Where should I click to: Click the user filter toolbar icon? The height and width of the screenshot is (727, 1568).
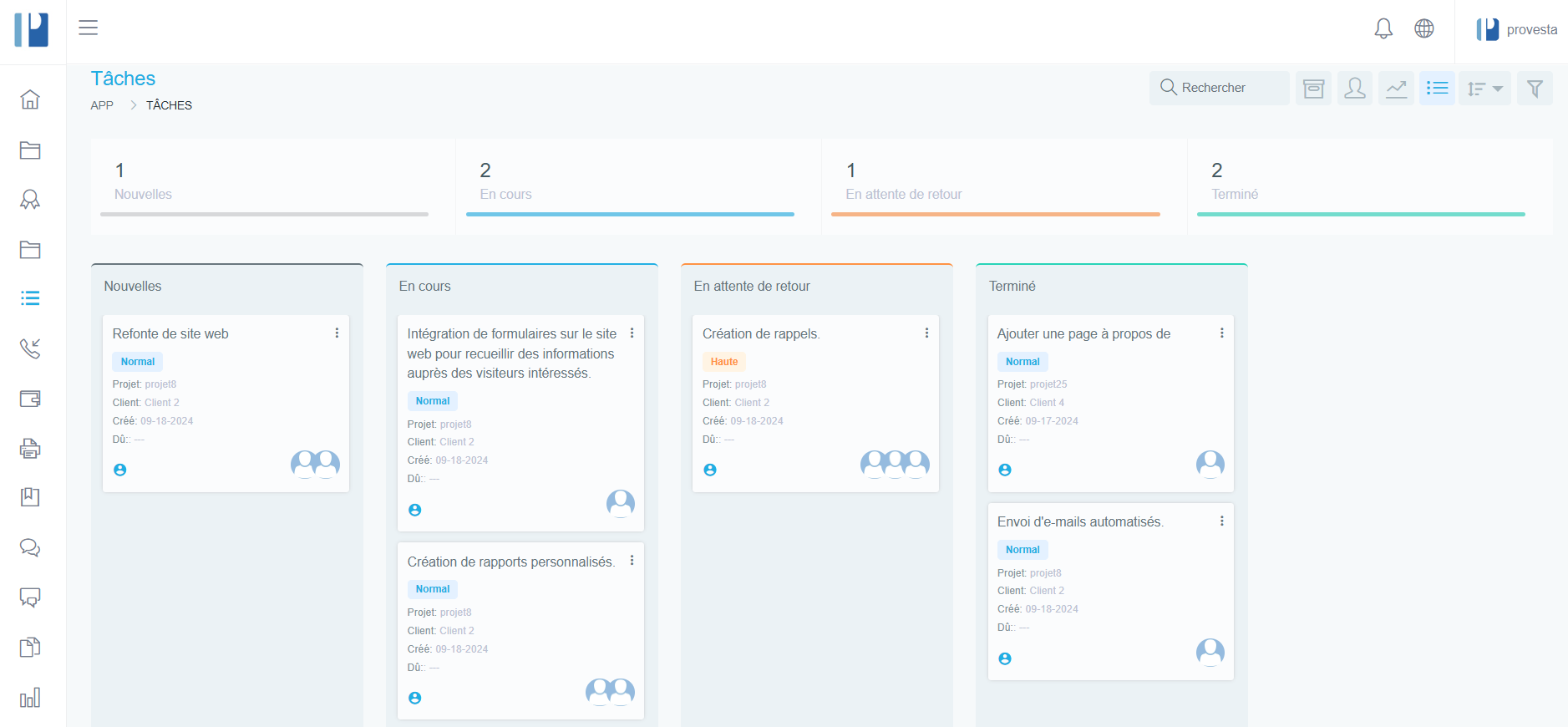point(1355,89)
